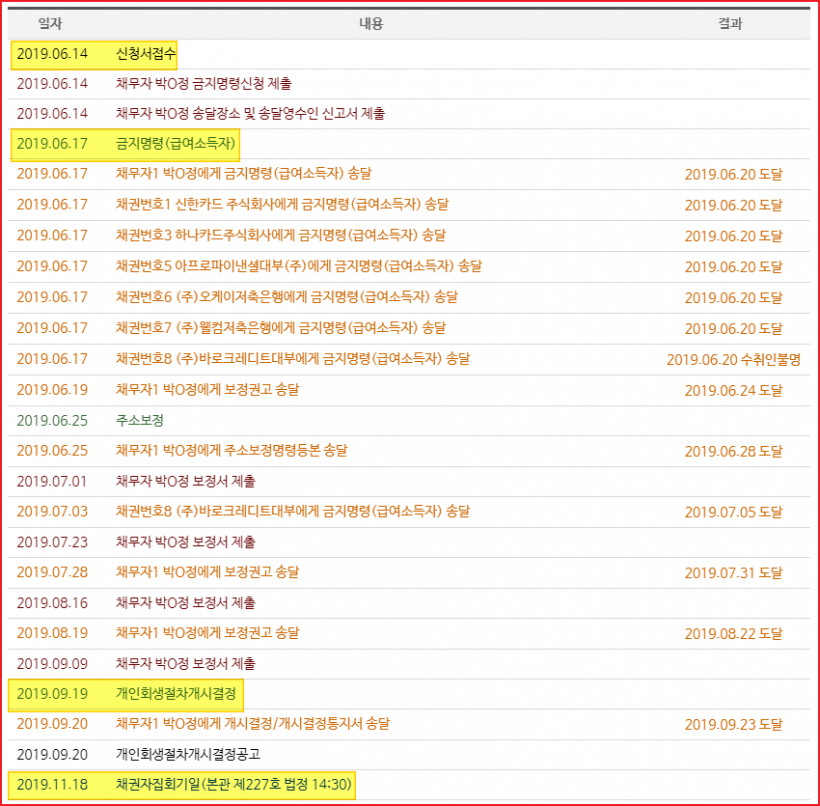820x806 pixels.
Task: Click the 2019.07.03 date cell
Action: pyautogui.click(x=52, y=511)
